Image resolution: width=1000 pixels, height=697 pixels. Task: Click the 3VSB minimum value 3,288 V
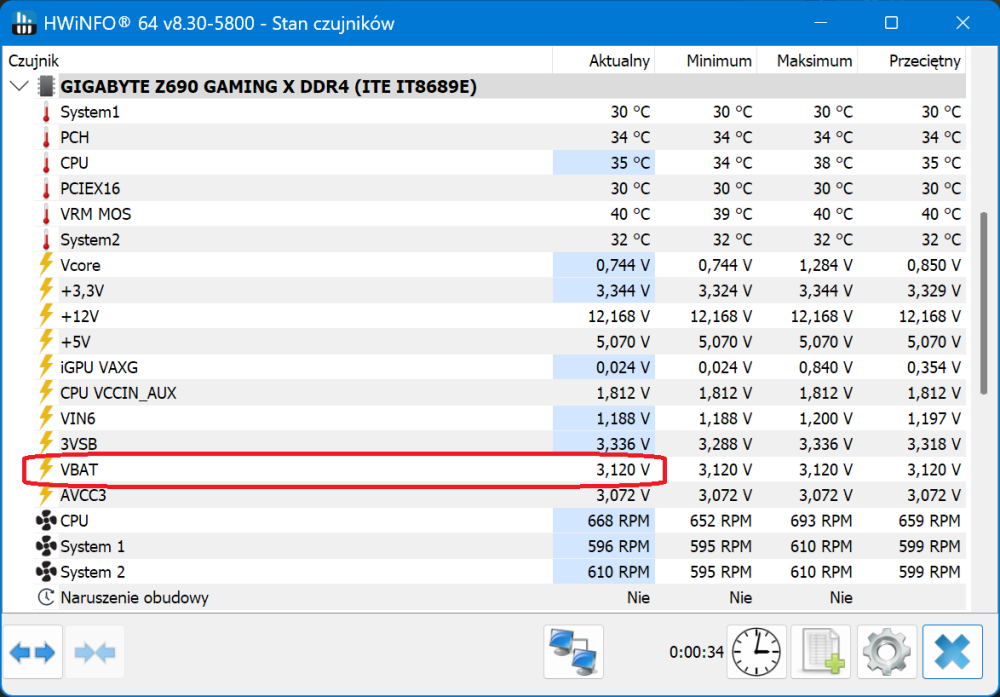tap(724, 444)
